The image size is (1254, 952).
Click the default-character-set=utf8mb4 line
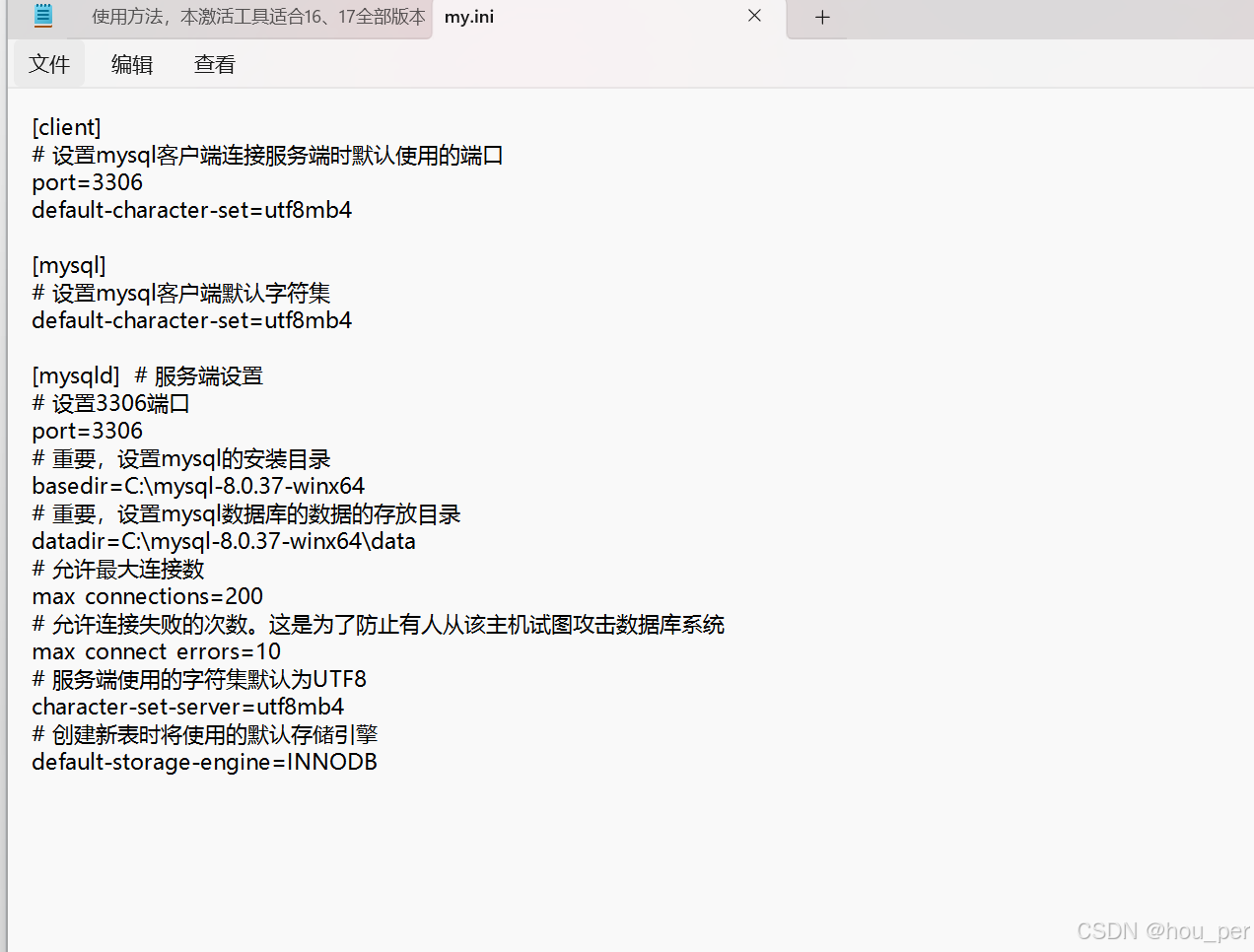[191, 210]
